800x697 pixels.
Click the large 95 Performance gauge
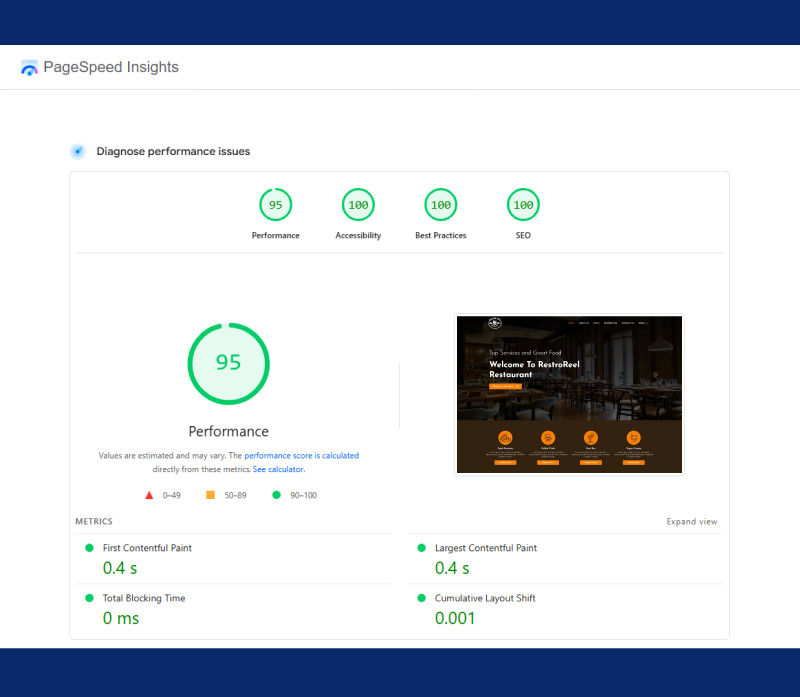tap(228, 364)
